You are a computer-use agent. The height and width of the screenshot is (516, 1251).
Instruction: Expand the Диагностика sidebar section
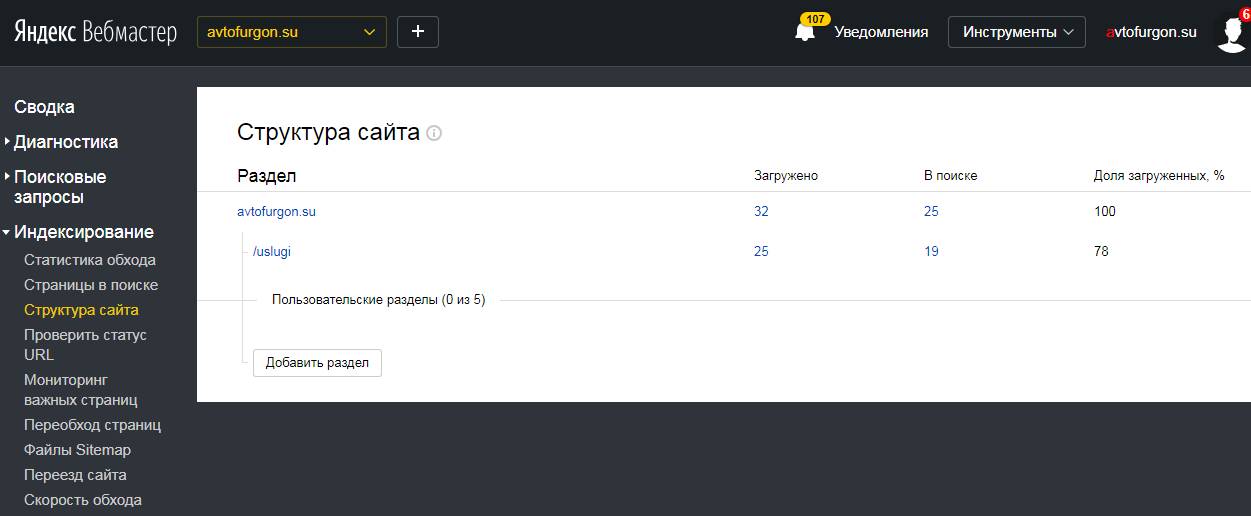pos(66,142)
